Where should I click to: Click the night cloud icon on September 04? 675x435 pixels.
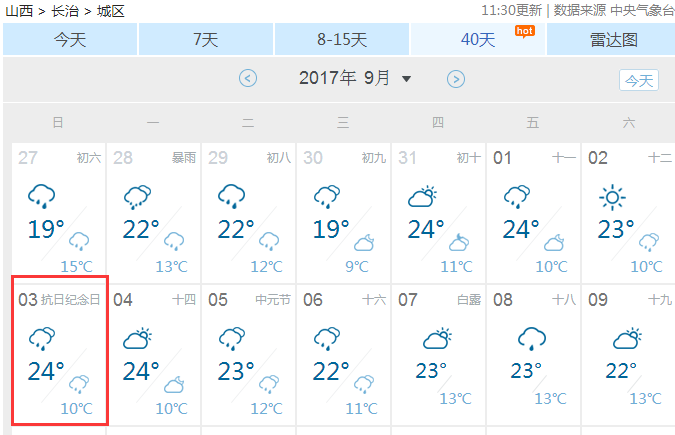coord(174,385)
